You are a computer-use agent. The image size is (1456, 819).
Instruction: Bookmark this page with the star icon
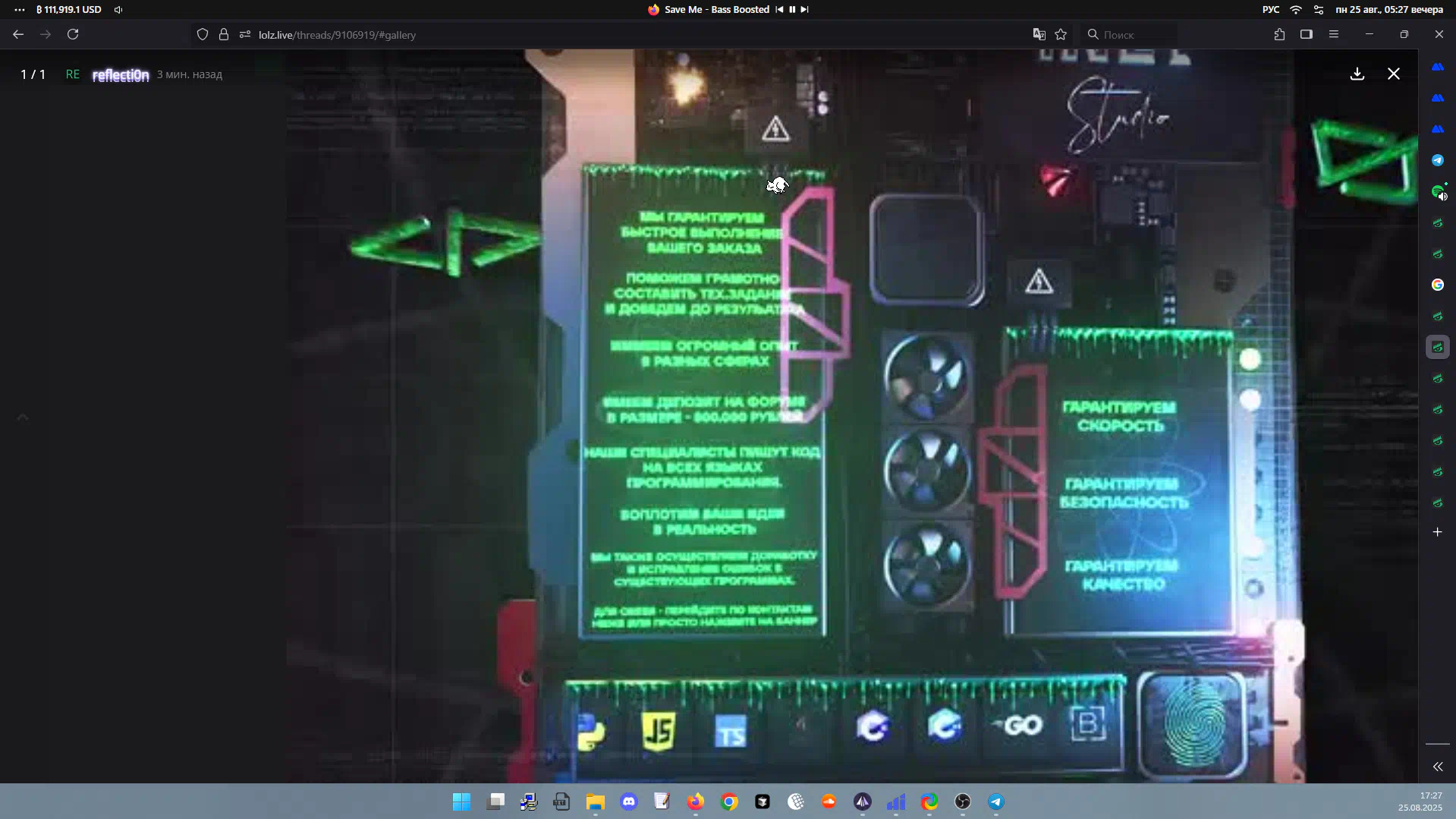coord(1061,34)
